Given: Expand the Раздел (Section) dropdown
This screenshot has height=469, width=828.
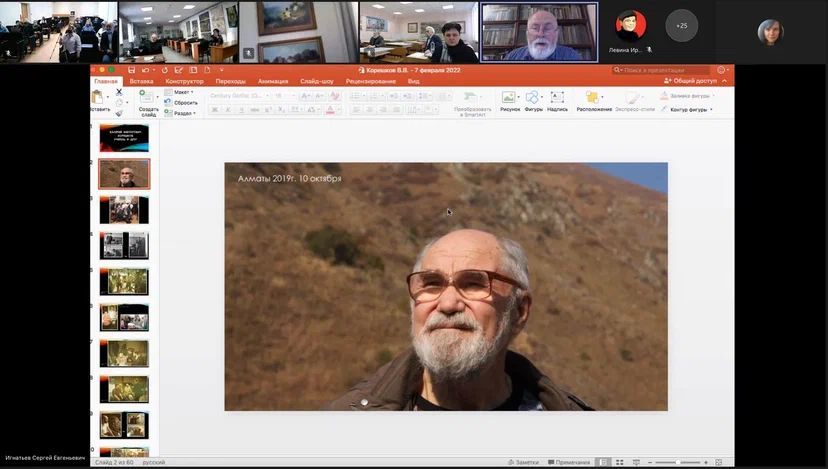Looking at the screenshot, I should pos(182,113).
